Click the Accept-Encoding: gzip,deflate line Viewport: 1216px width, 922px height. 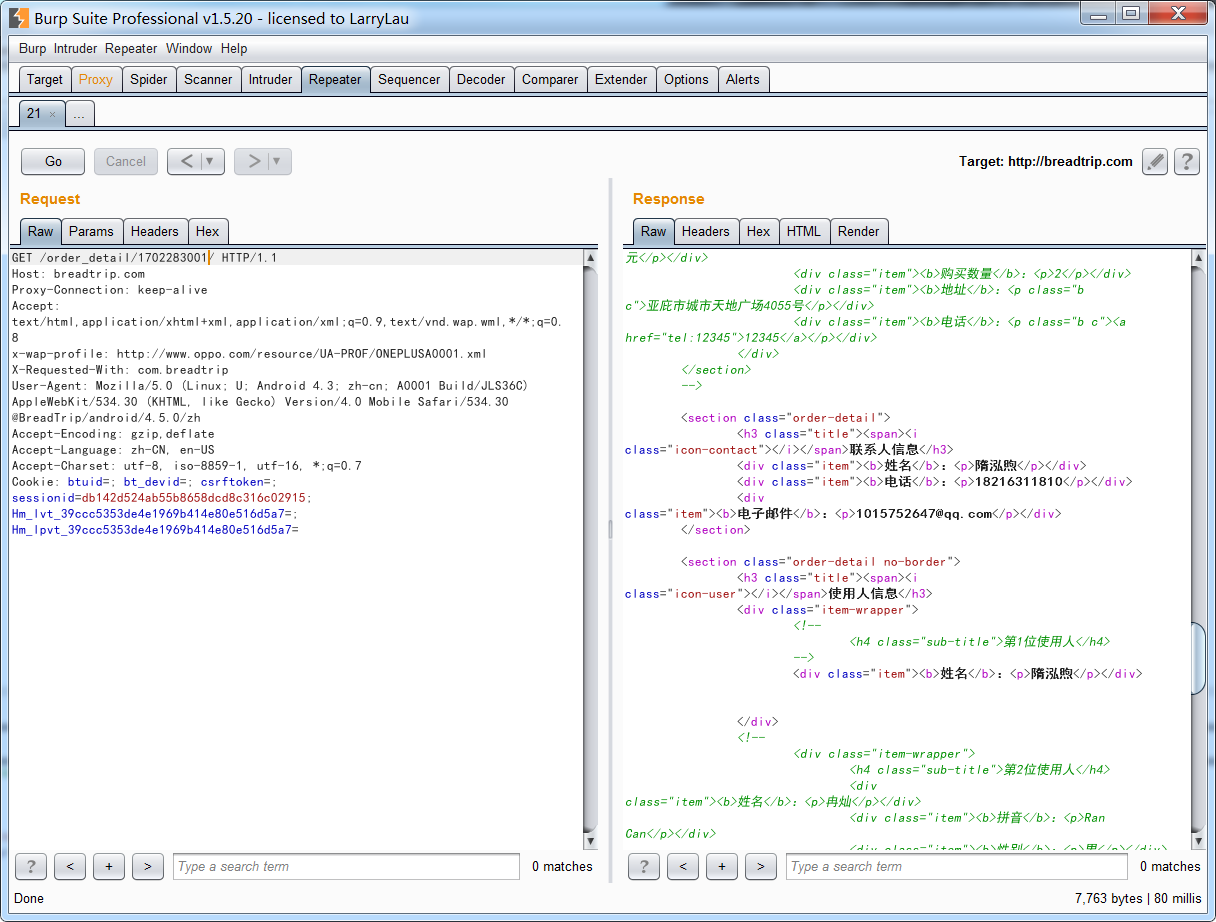click(113, 434)
